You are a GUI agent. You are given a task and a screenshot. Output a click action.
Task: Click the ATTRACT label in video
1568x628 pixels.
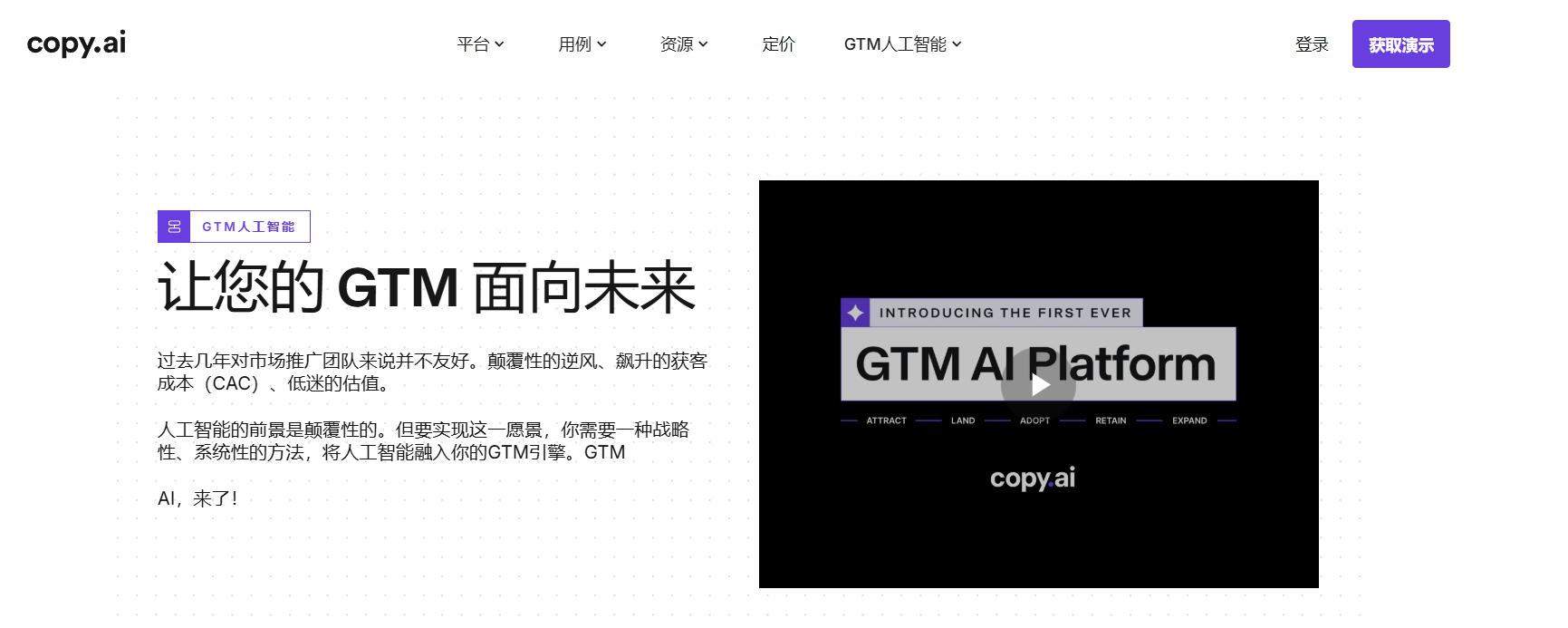point(886,420)
